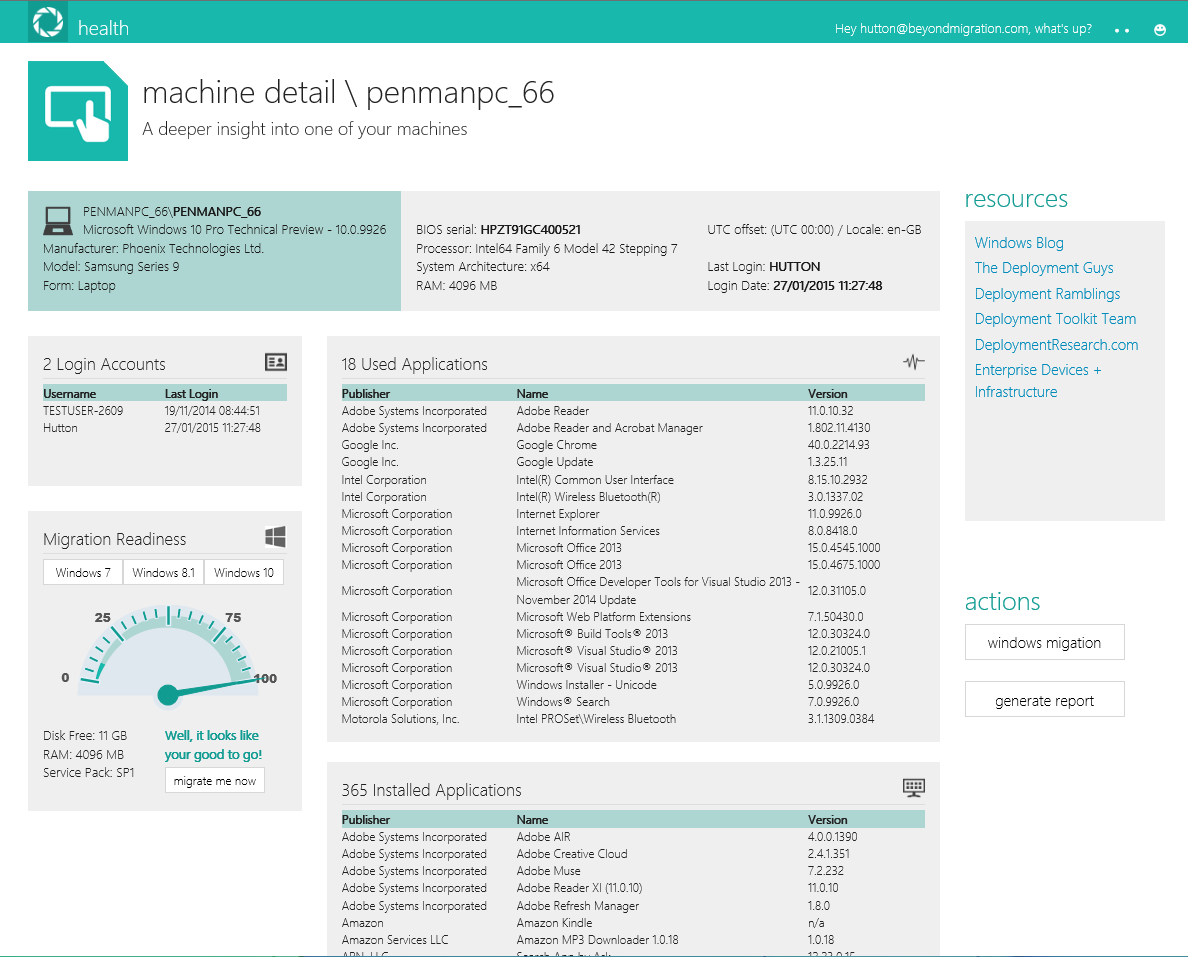Open the DeploymentResearch.com link
The height and width of the screenshot is (957, 1188).
click(1056, 345)
